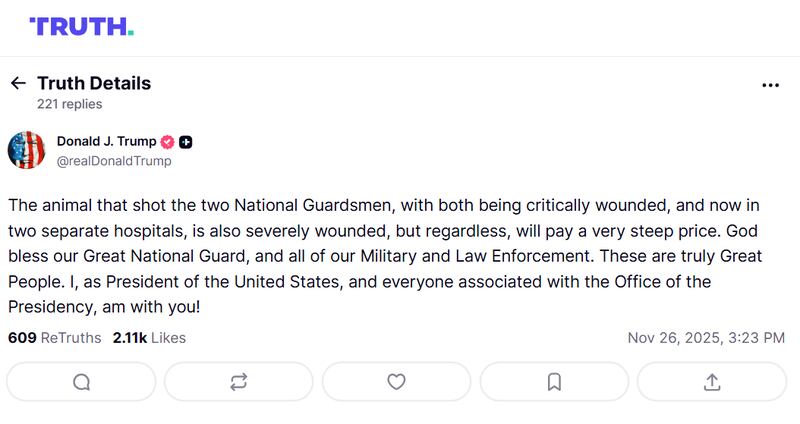Click the black plus badge icon
Image resolution: width=800 pixels, height=424 pixels.
point(186,142)
